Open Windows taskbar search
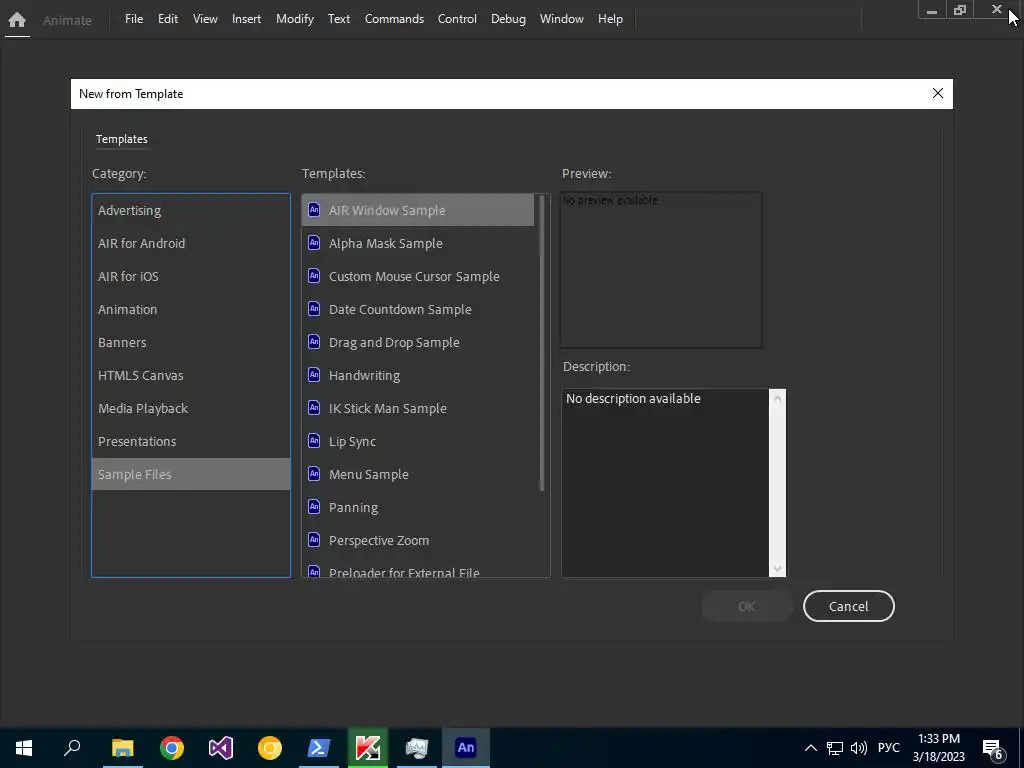The image size is (1024, 768). (x=72, y=748)
